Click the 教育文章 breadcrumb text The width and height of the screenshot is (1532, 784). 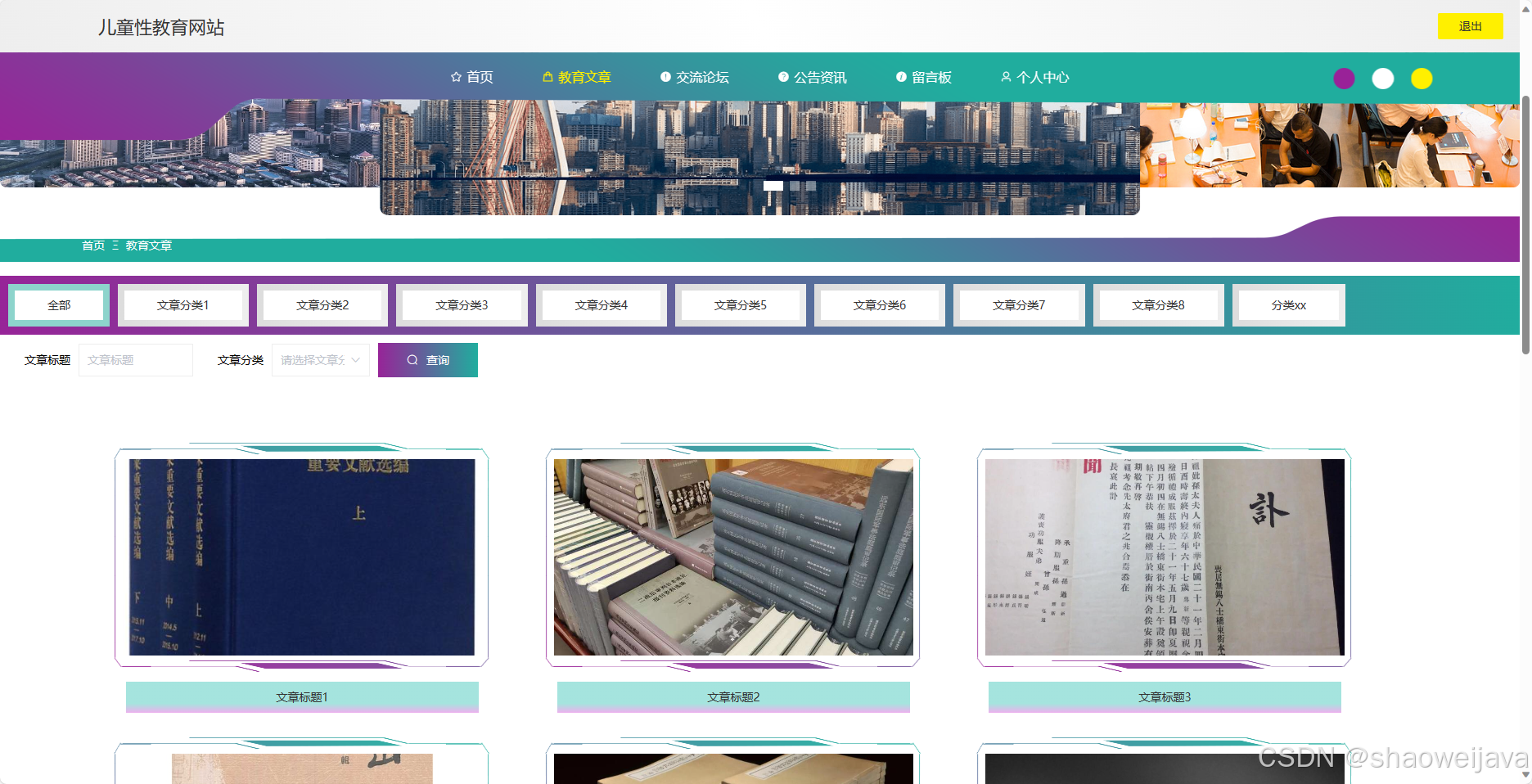click(x=149, y=246)
